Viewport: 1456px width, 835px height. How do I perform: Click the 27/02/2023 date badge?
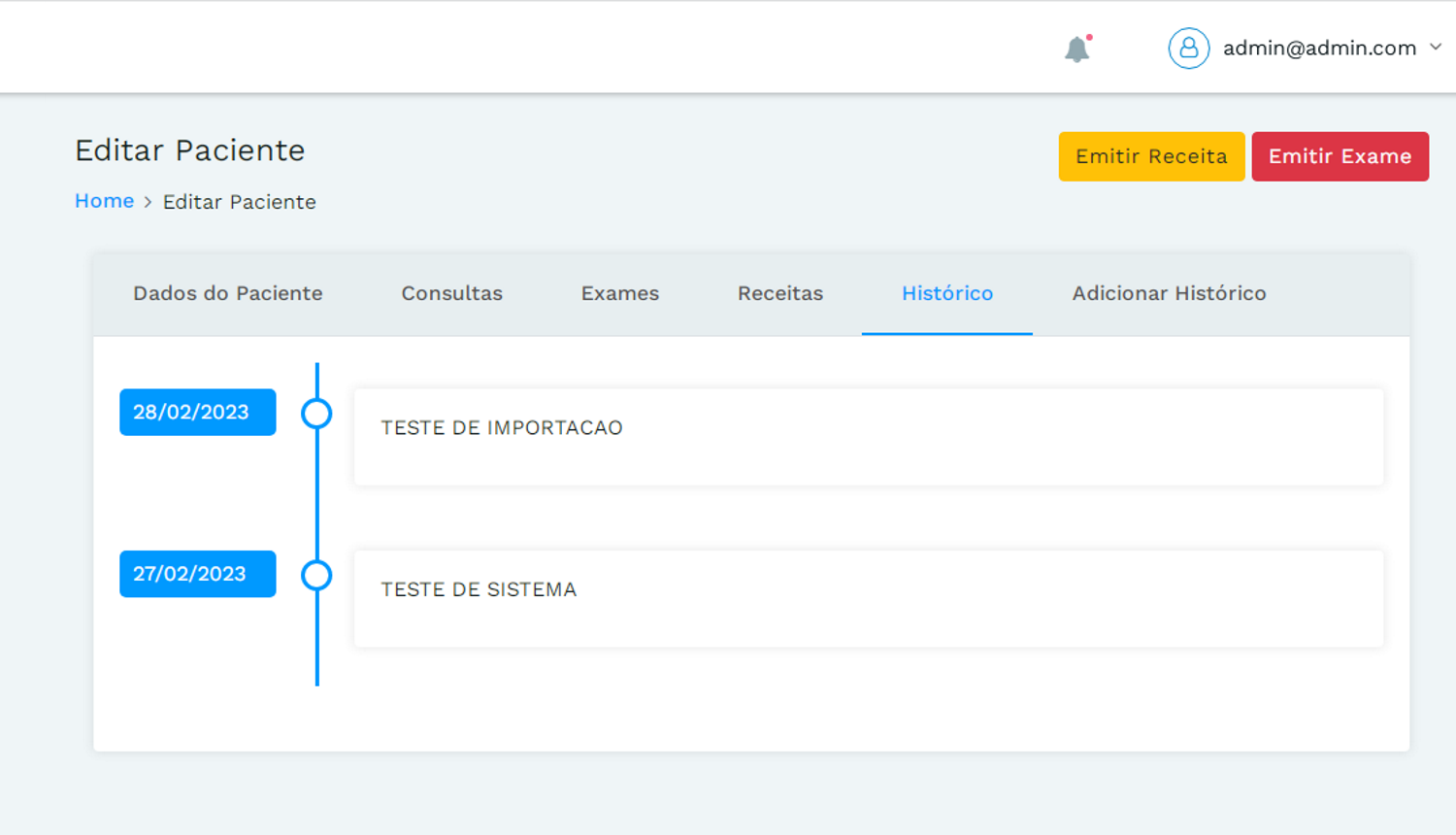tap(198, 574)
